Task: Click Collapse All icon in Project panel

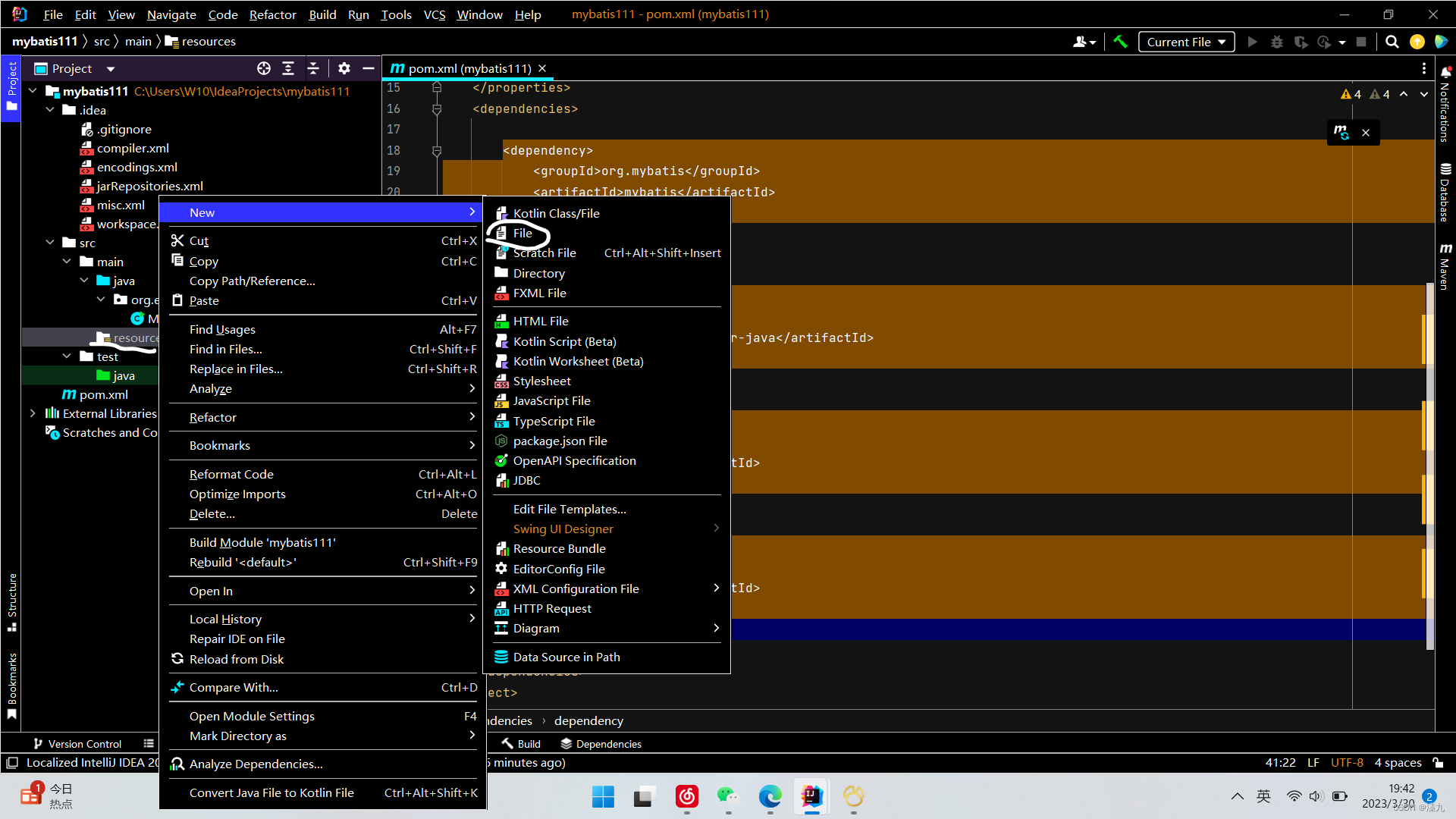Action: pyautogui.click(x=313, y=68)
